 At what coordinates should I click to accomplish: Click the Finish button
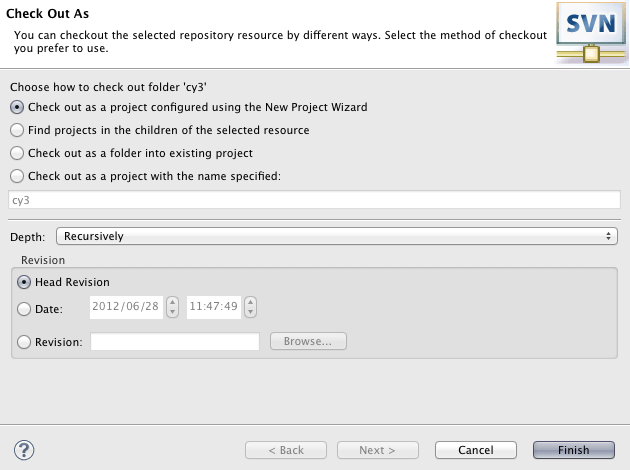click(x=574, y=450)
